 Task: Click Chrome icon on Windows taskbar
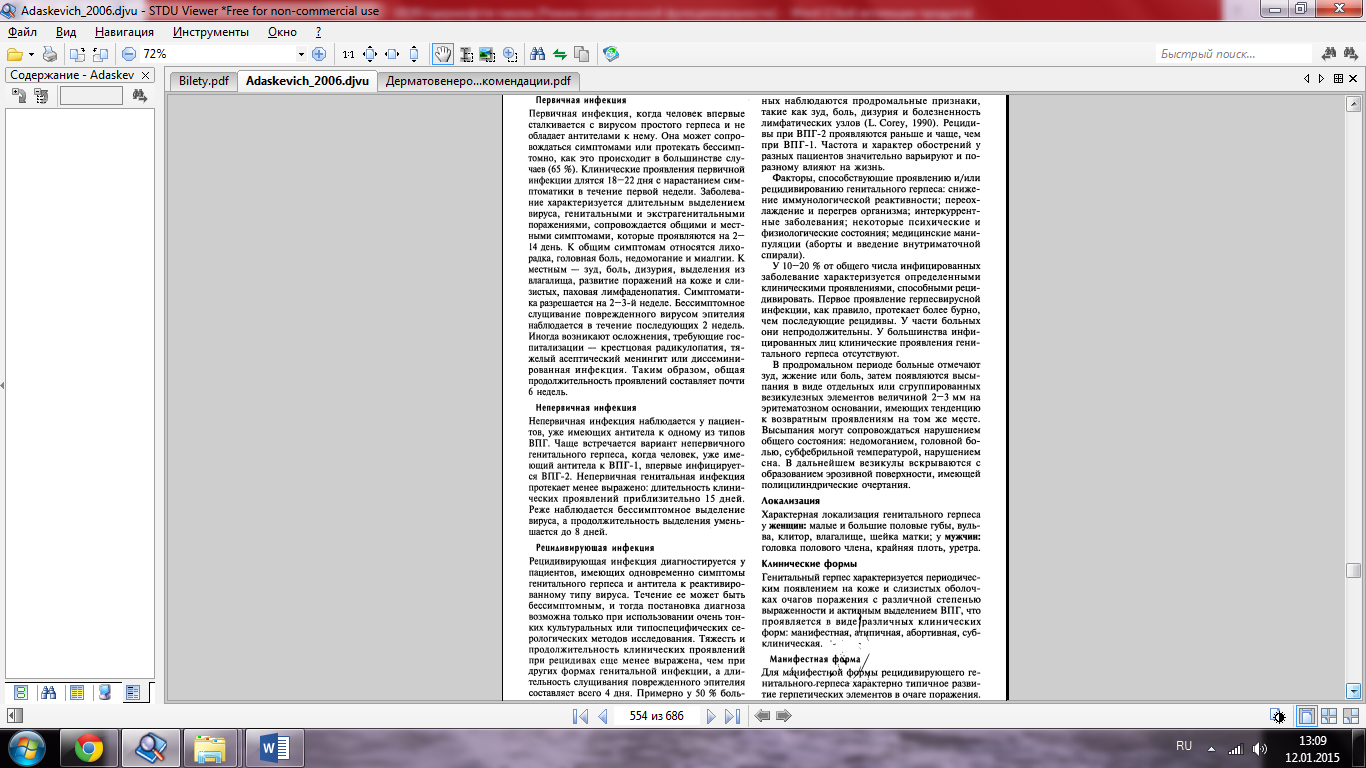(x=89, y=747)
